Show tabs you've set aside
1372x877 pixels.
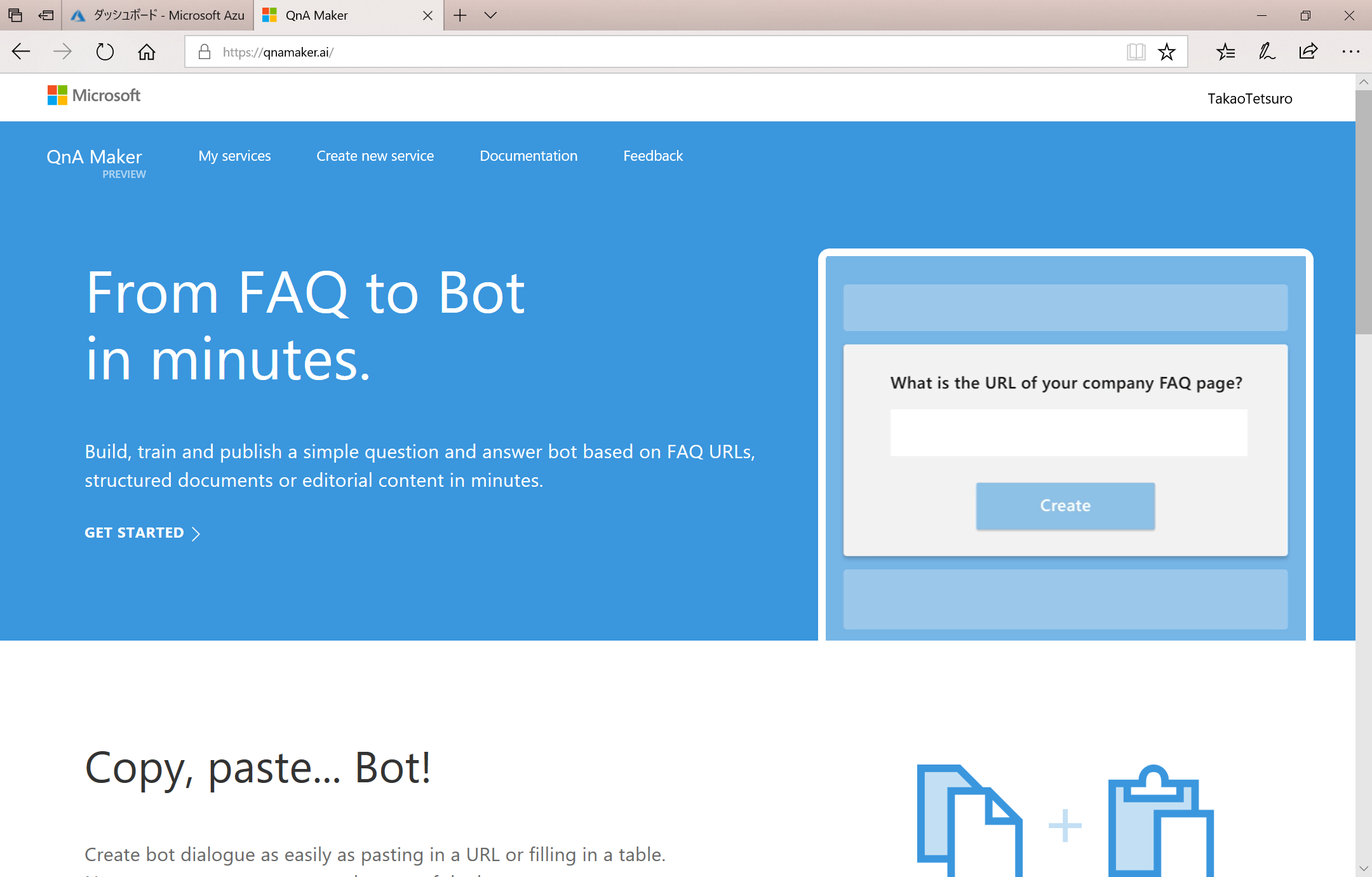click(x=15, y=15)
